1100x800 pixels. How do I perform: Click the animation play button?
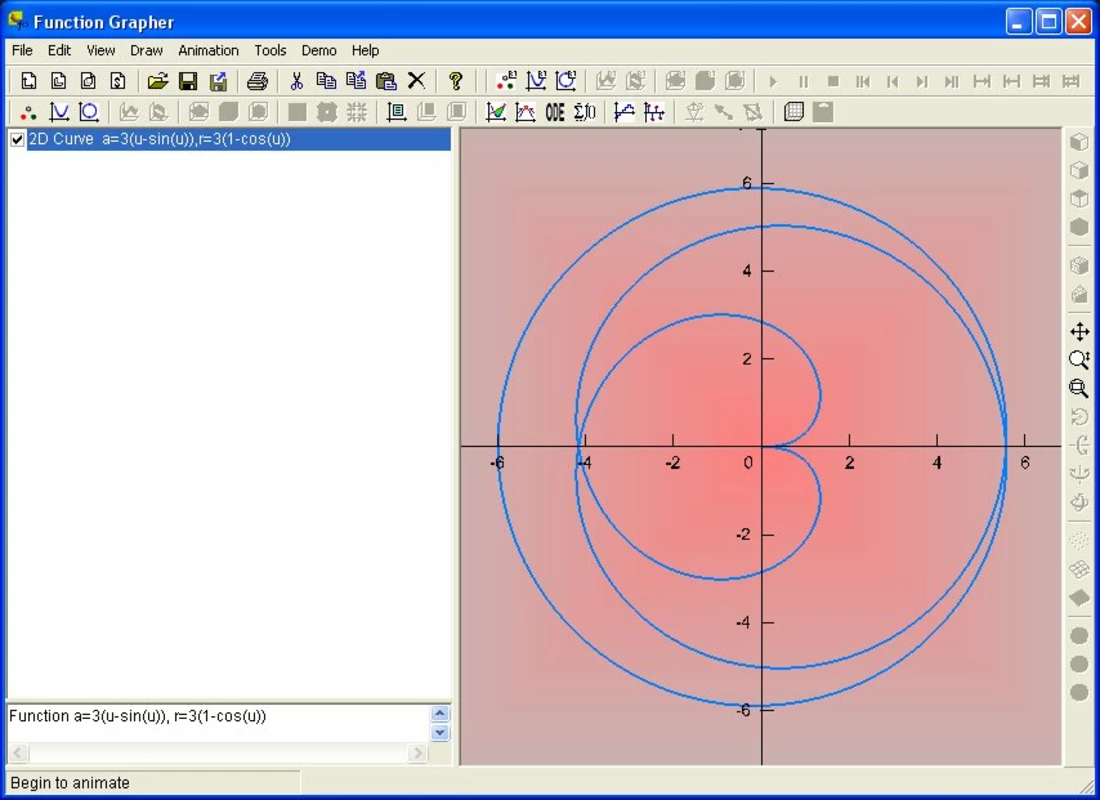tap(773, 81)
